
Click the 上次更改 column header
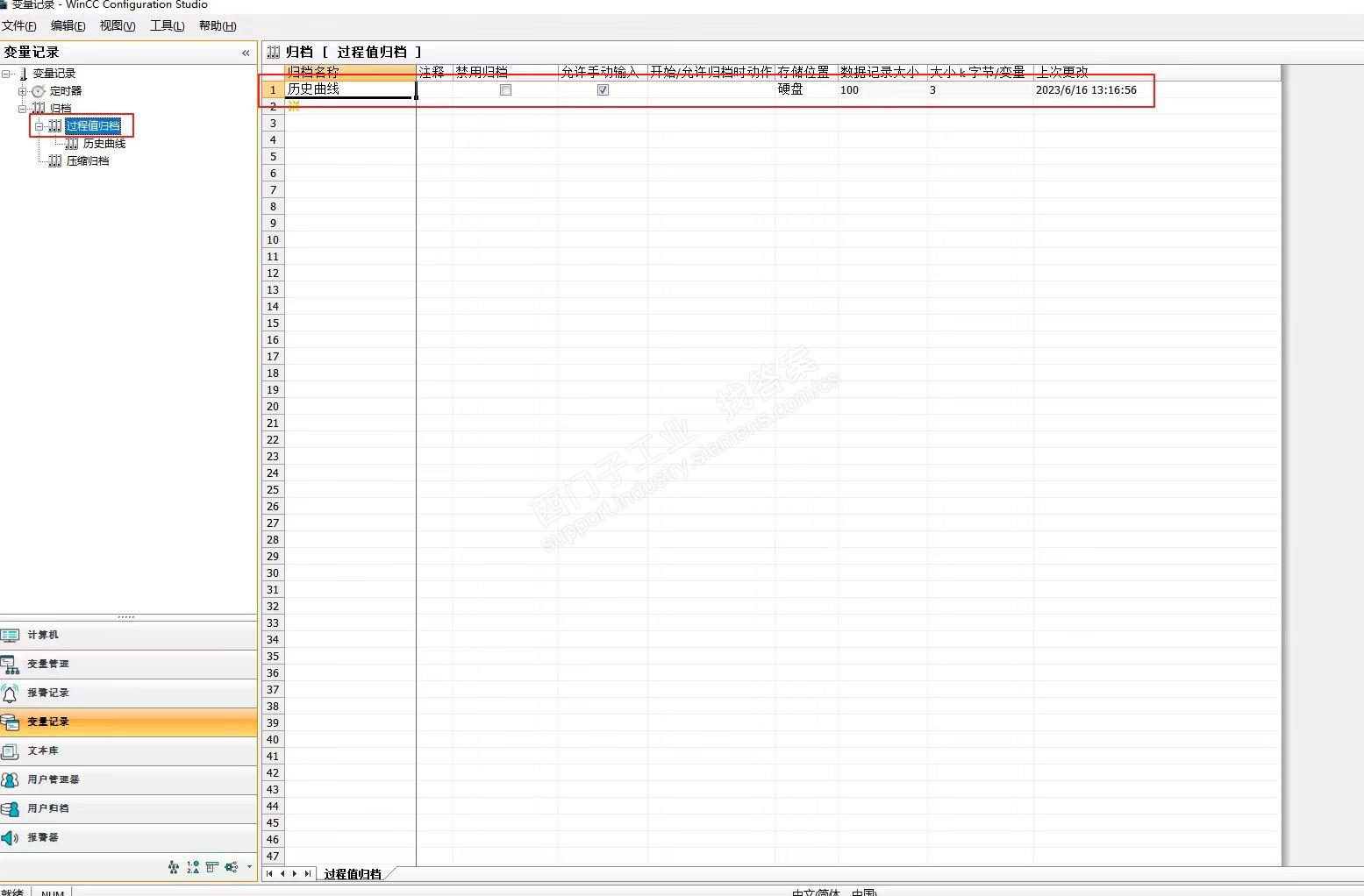click(1157, 72)
